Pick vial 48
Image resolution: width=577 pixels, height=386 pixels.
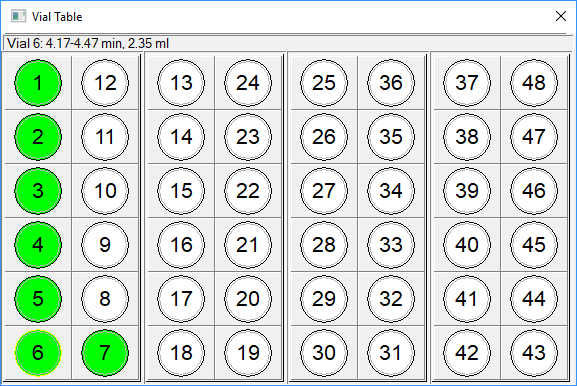(534, 83)
